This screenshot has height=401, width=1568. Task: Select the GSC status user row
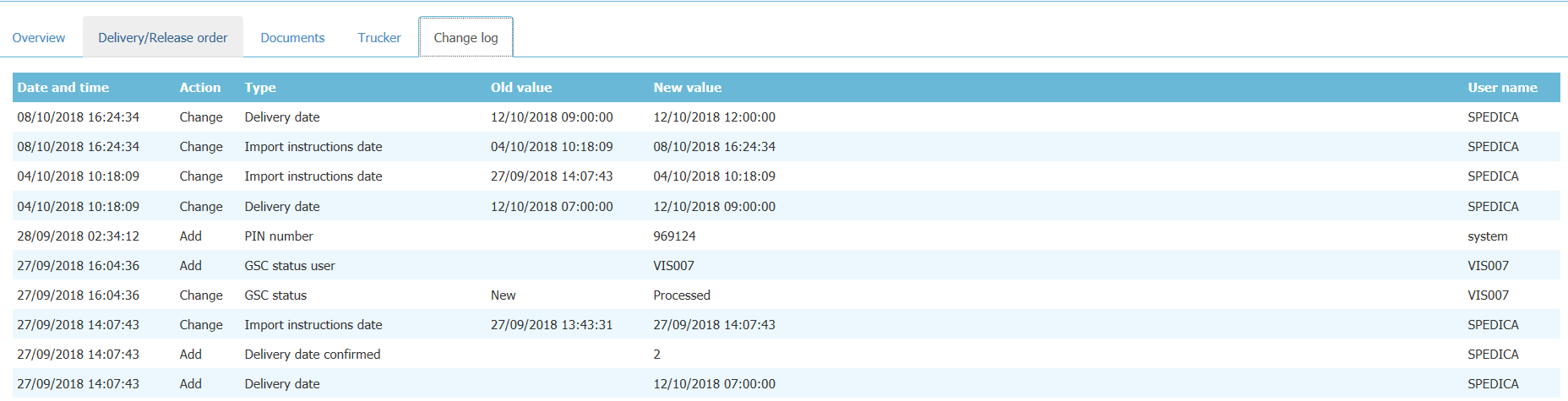click(x=290, y=266)
